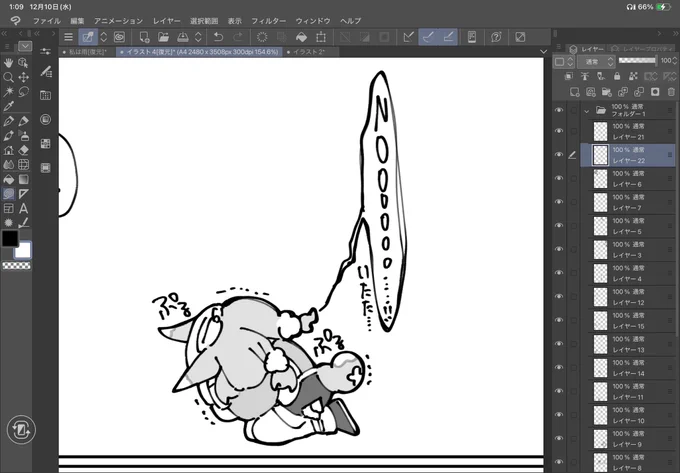Select the Fill bucket tool
Image resolution: width=680 pixels, height=473 pixels.
[x=8, y=179]
